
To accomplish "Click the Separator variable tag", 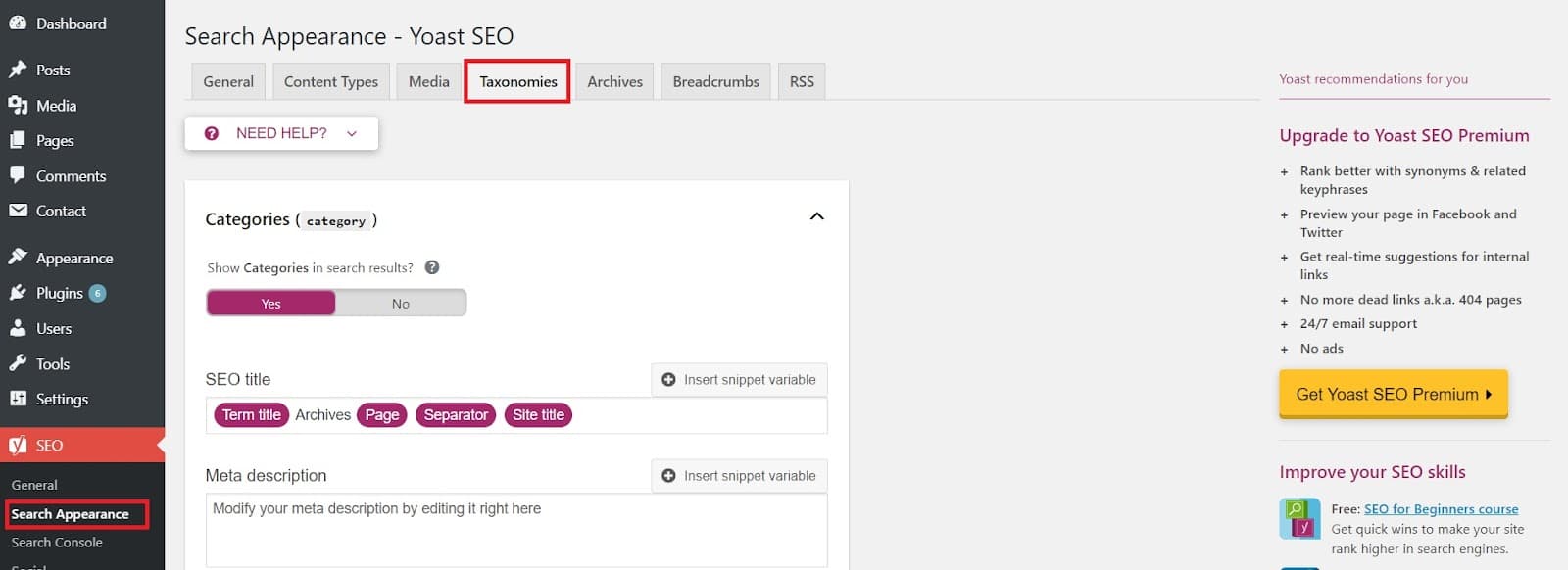I will (x=456, y=415).
